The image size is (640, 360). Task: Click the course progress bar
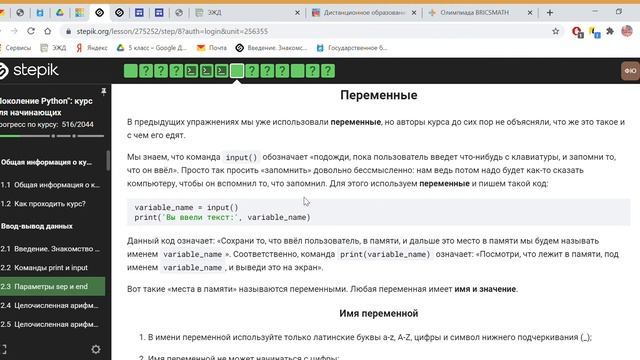tap(52, 136)
